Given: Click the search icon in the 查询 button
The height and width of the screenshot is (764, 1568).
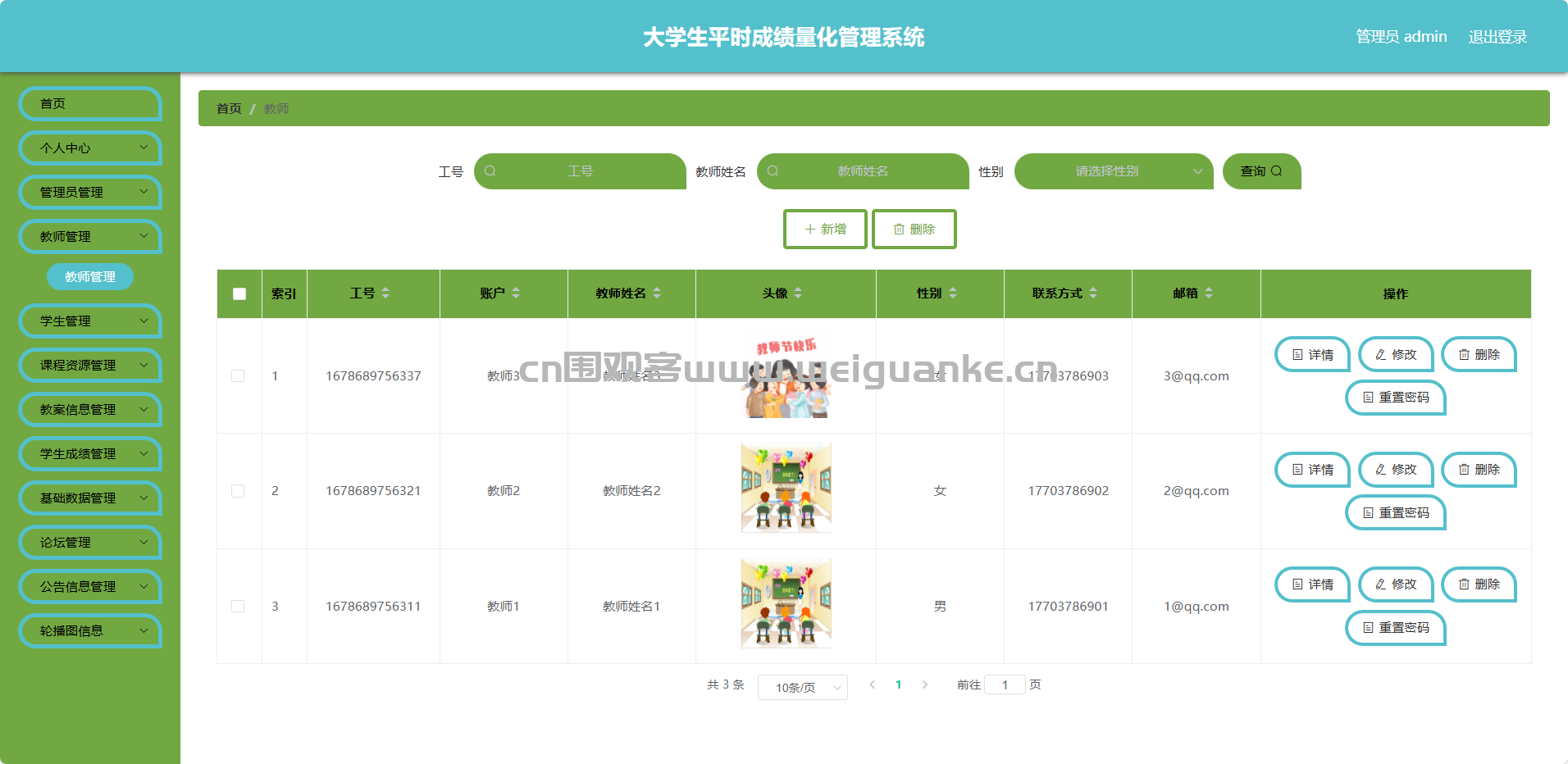Looking at the screenshot, I should 1276,171.
